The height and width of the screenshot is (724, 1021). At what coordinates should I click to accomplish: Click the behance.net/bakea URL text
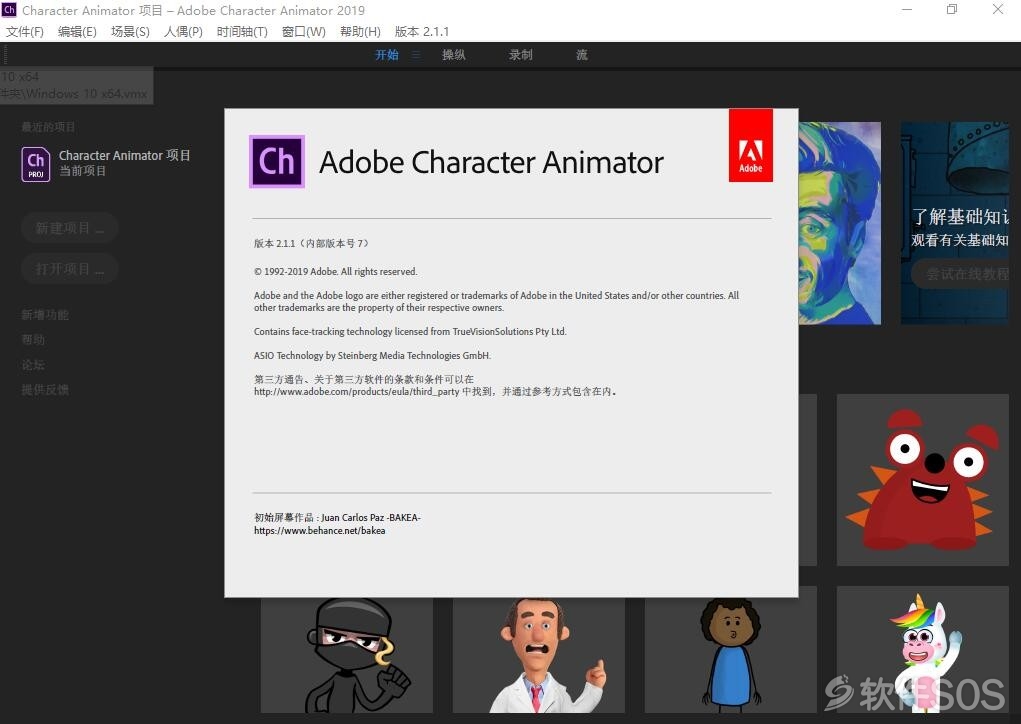(319, 531)
